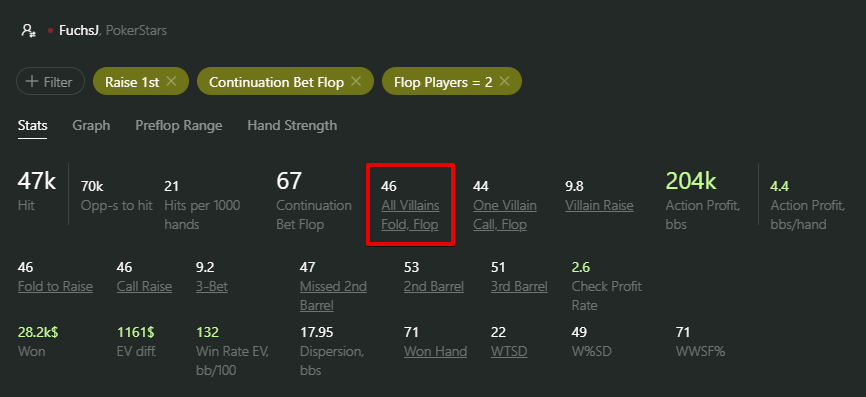Click the Missed 2nd Barrel link
The width and height of the screenshot is (866, 397).
pyautogui.click(x=333, y=296)
